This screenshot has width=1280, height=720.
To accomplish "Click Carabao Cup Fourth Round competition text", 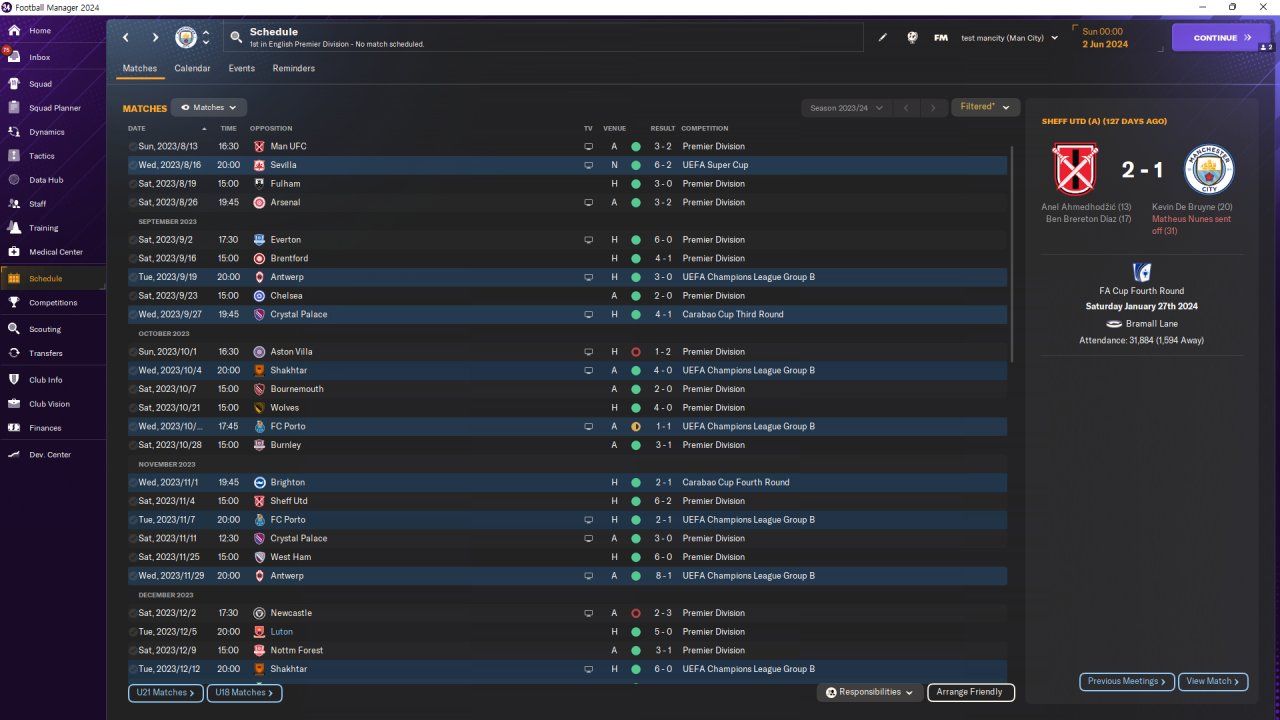I will [736, 483].
